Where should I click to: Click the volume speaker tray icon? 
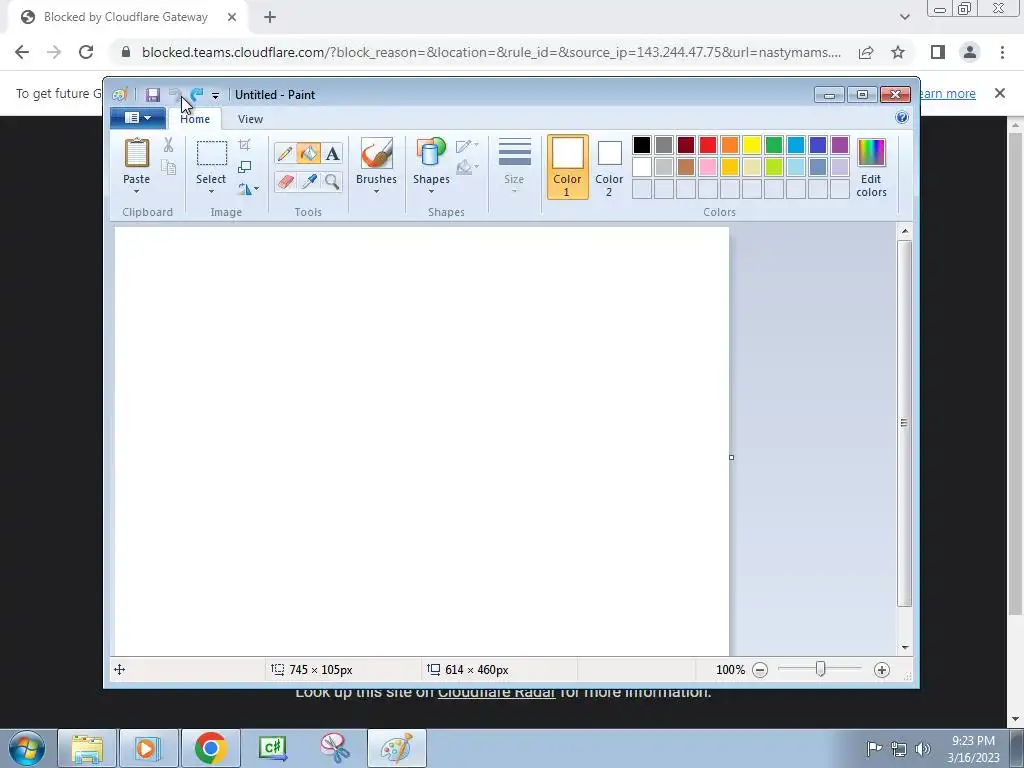click(x=923, y=748)
